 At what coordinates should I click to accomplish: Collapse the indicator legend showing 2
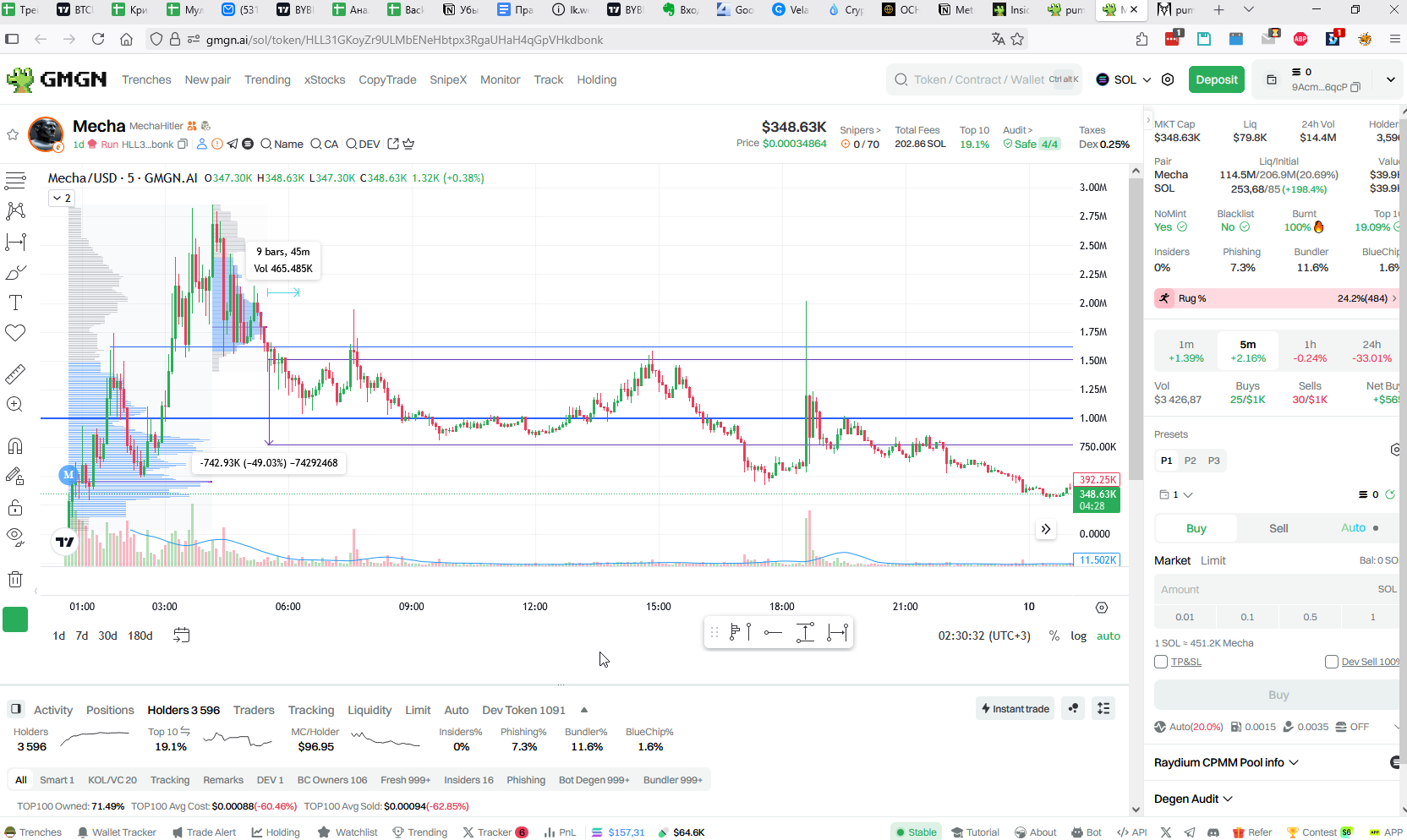[63, 198]
